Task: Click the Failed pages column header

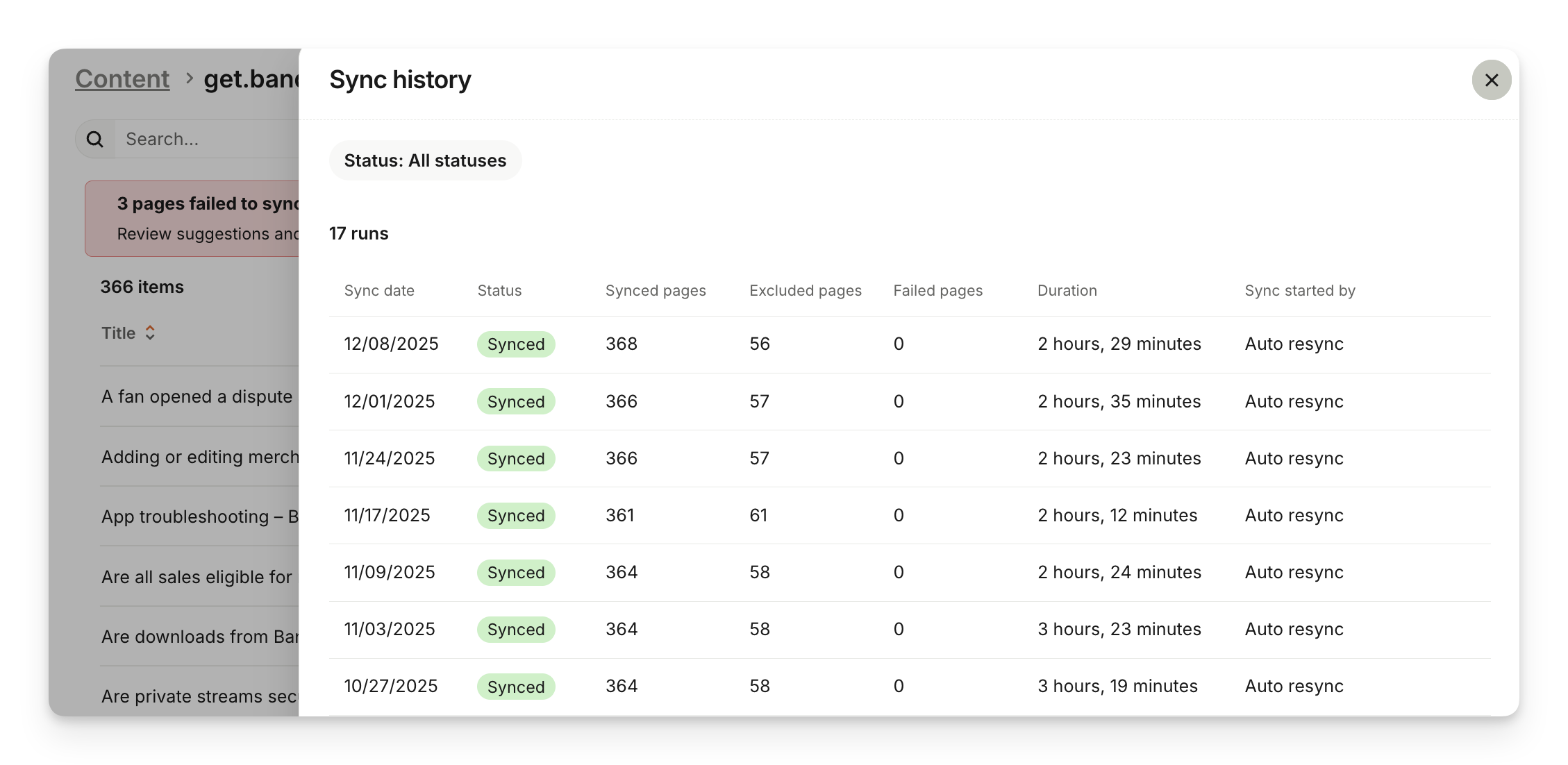Action: pyautogui.click(x=937, y=291)
